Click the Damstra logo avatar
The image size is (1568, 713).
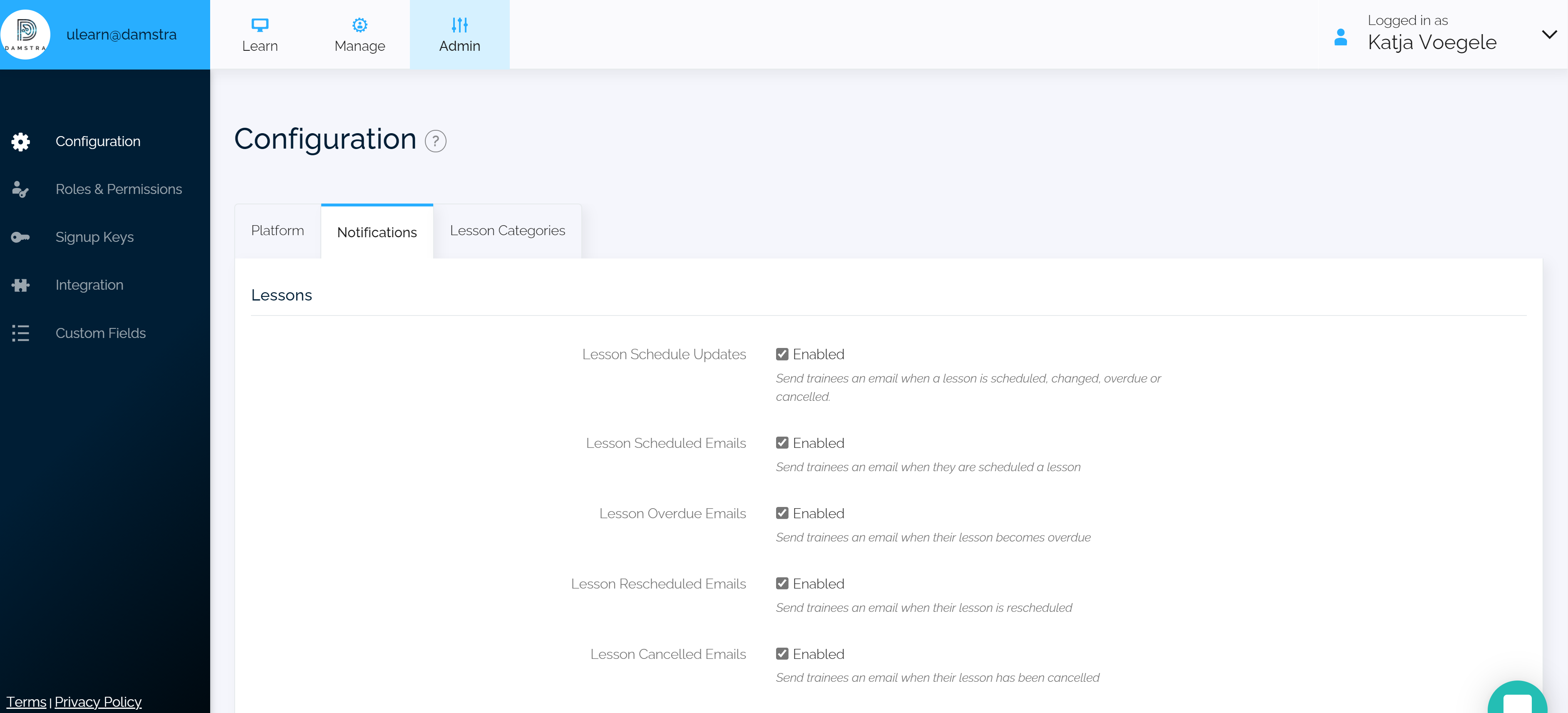click(x=25, y=34)
